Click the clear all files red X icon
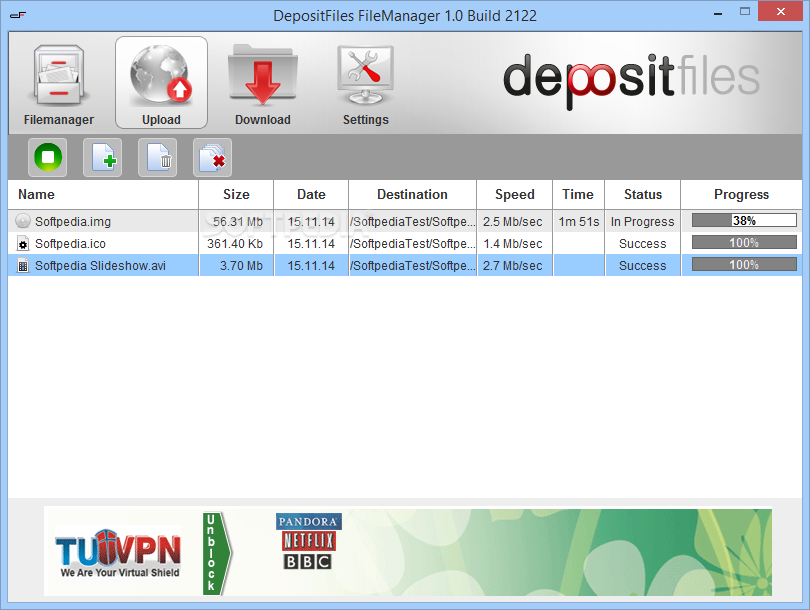This screenshot has width=810, height=610. (x=212, y=157)
